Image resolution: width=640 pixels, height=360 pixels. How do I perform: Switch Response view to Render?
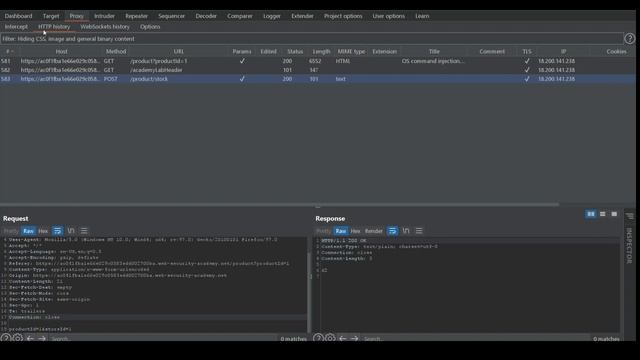click(x=373, y=231)
